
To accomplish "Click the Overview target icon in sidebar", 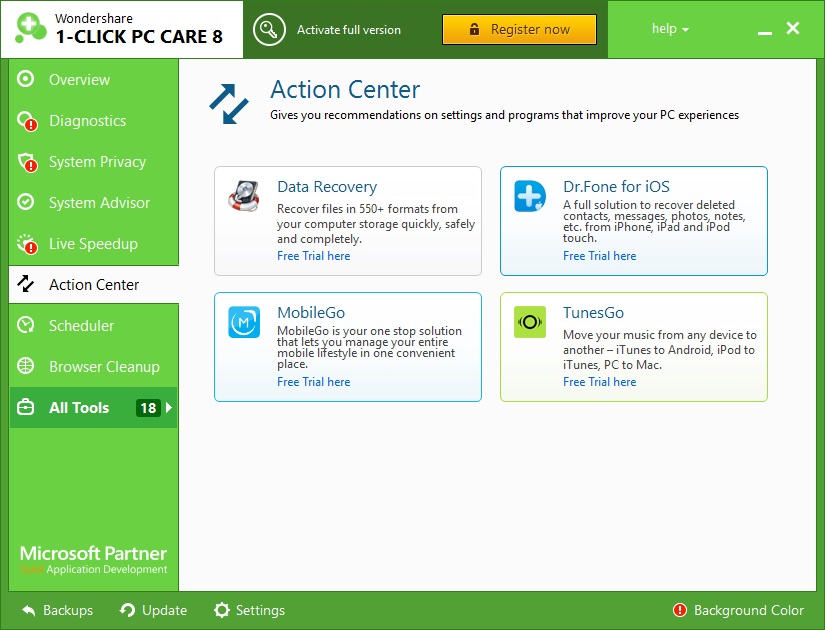I will point(25,79).
